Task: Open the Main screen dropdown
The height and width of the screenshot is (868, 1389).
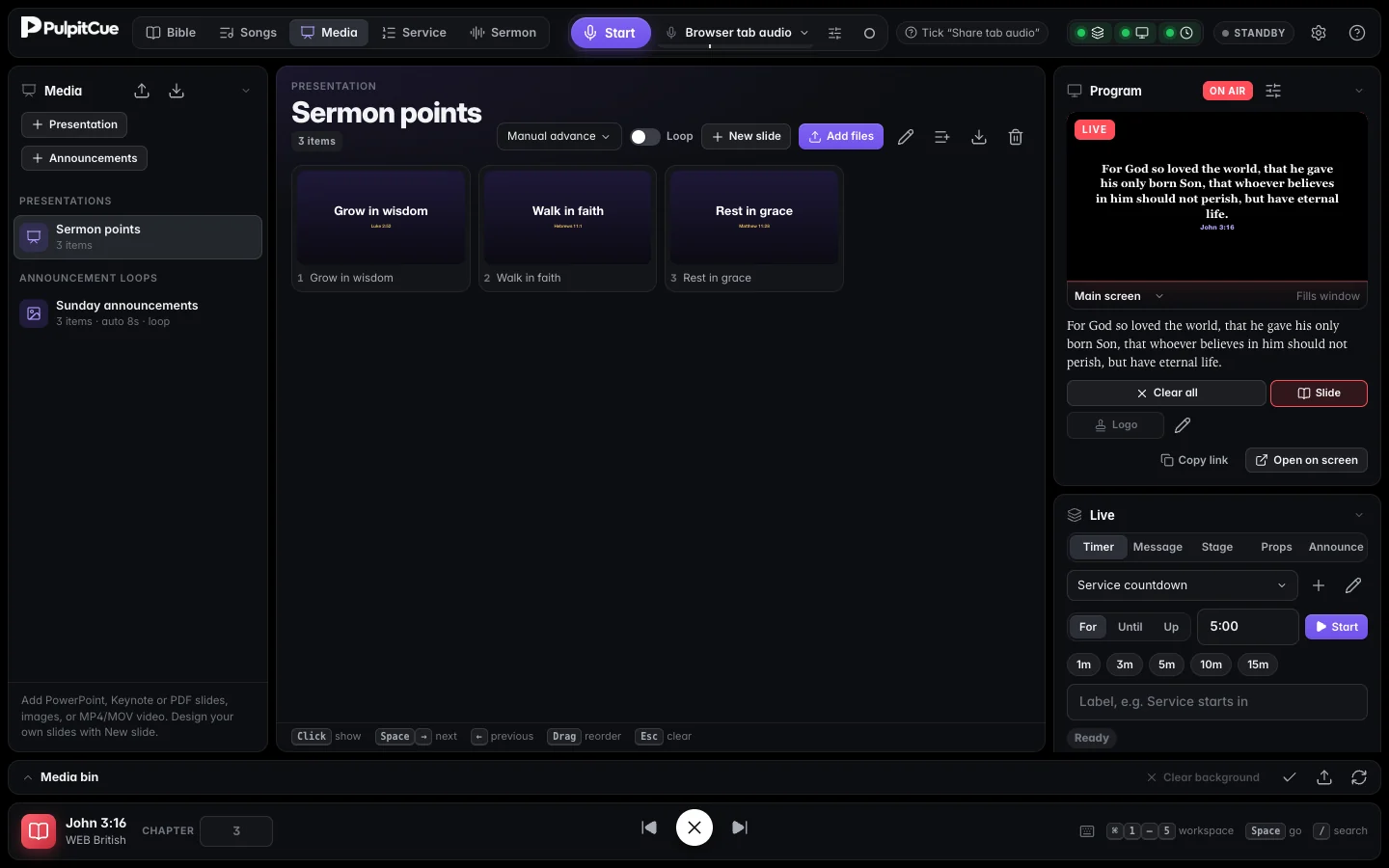Action: coord(1119,296)
